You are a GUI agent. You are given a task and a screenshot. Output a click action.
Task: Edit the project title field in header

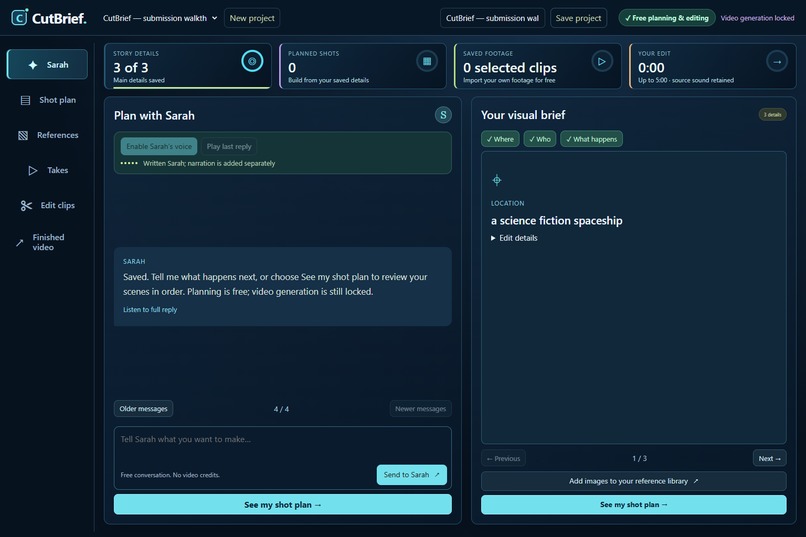[492, 18]
